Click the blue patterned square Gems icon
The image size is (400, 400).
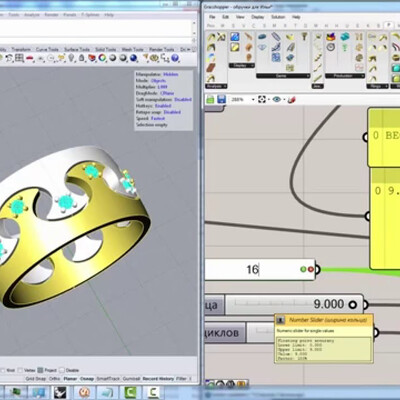[x=276, y=58]
